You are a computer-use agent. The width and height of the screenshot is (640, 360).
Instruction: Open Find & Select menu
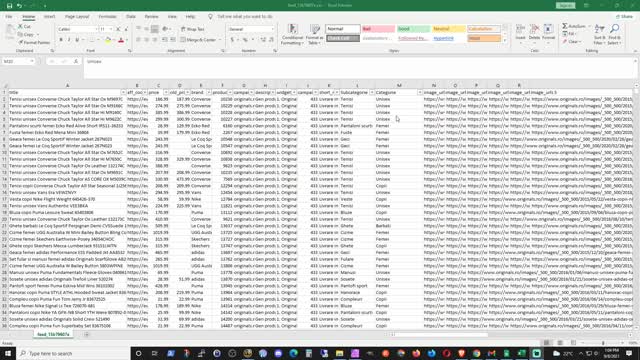coord(614,34)
